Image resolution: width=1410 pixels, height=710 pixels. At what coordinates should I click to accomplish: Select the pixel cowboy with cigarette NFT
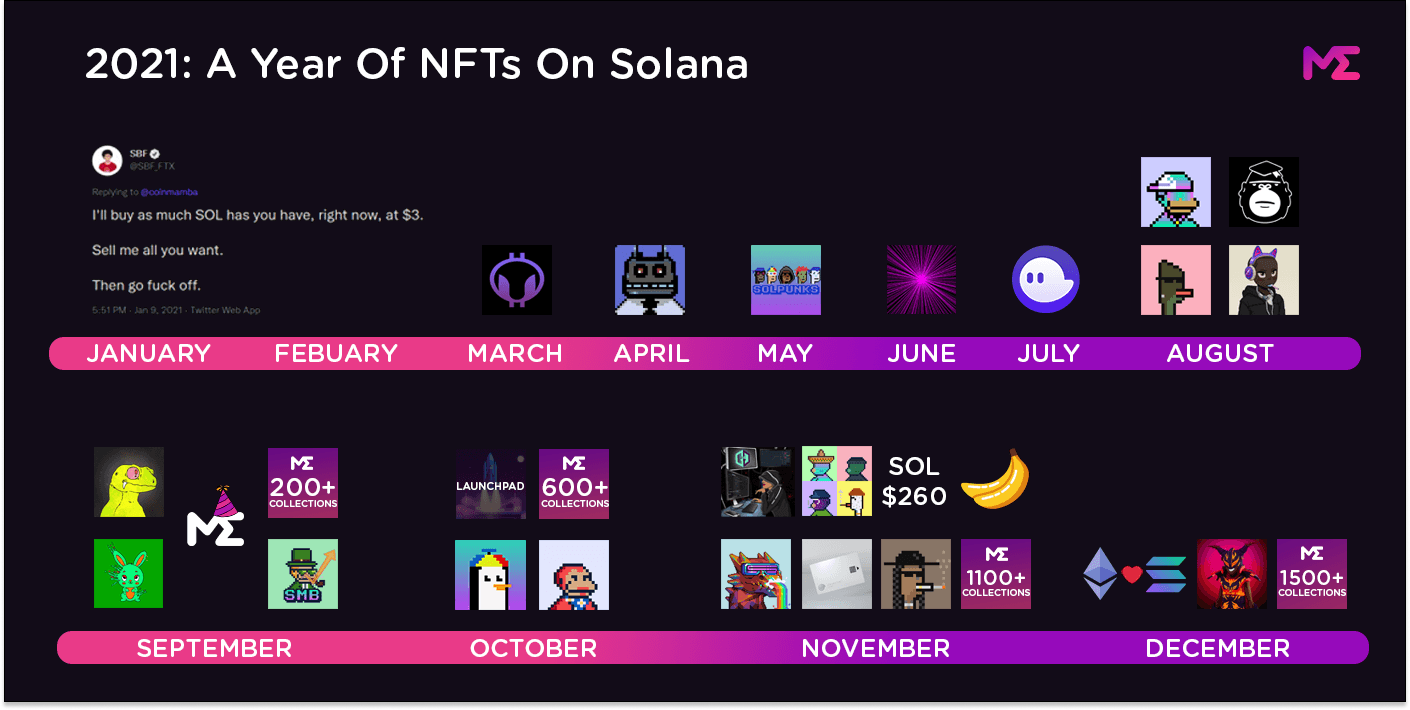[916, 574]
